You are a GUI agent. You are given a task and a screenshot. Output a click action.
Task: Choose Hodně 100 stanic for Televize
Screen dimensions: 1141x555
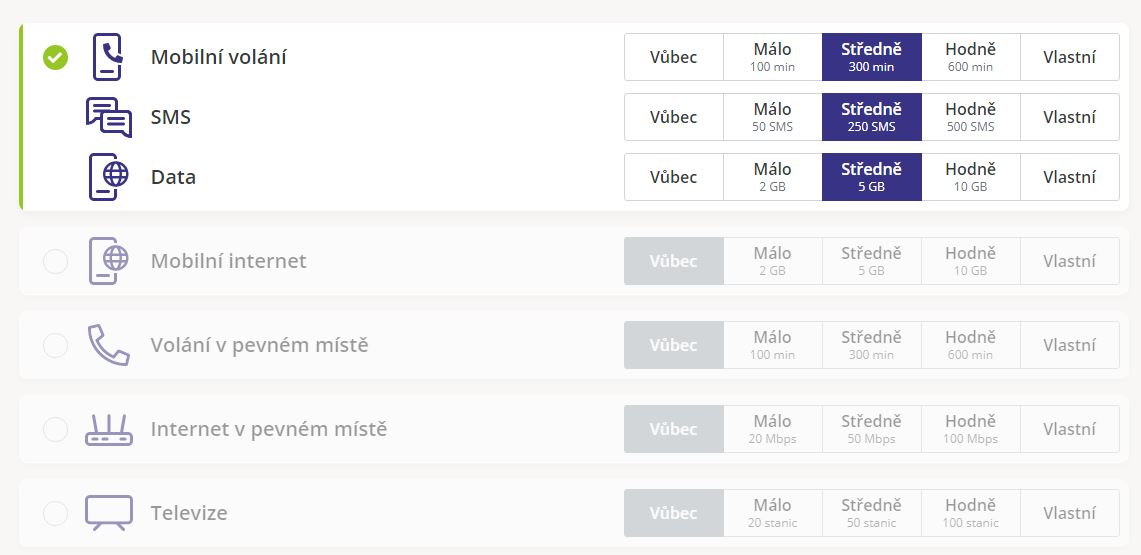pos(971,513)
